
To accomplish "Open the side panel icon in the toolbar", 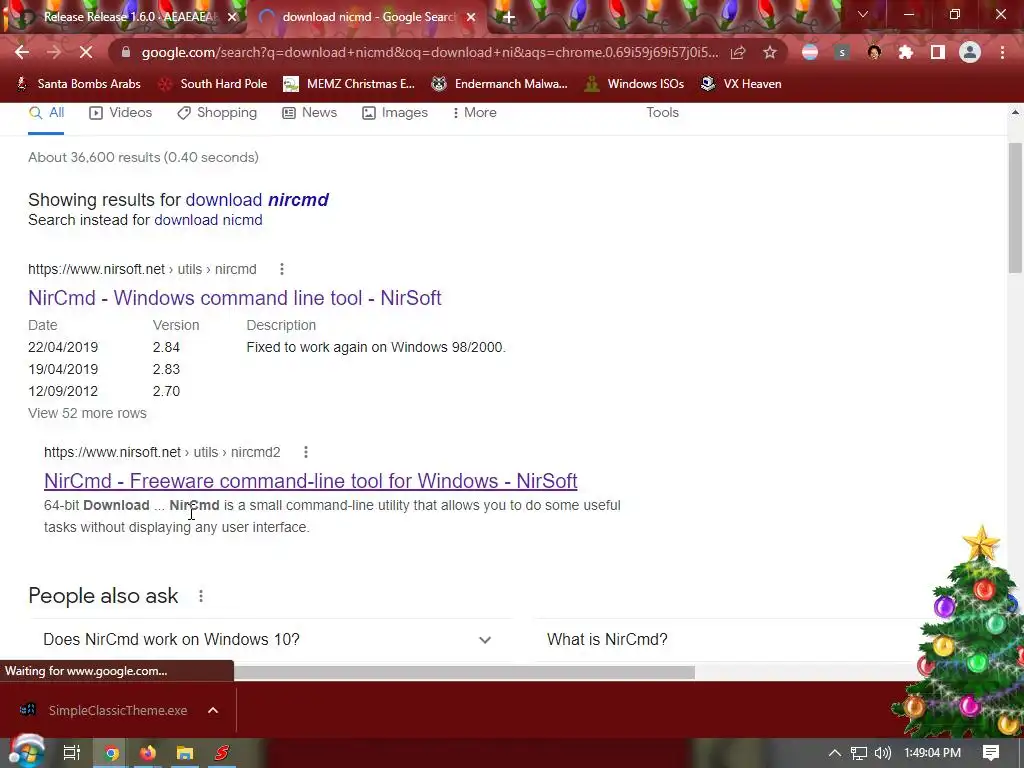I will point(938,52).
